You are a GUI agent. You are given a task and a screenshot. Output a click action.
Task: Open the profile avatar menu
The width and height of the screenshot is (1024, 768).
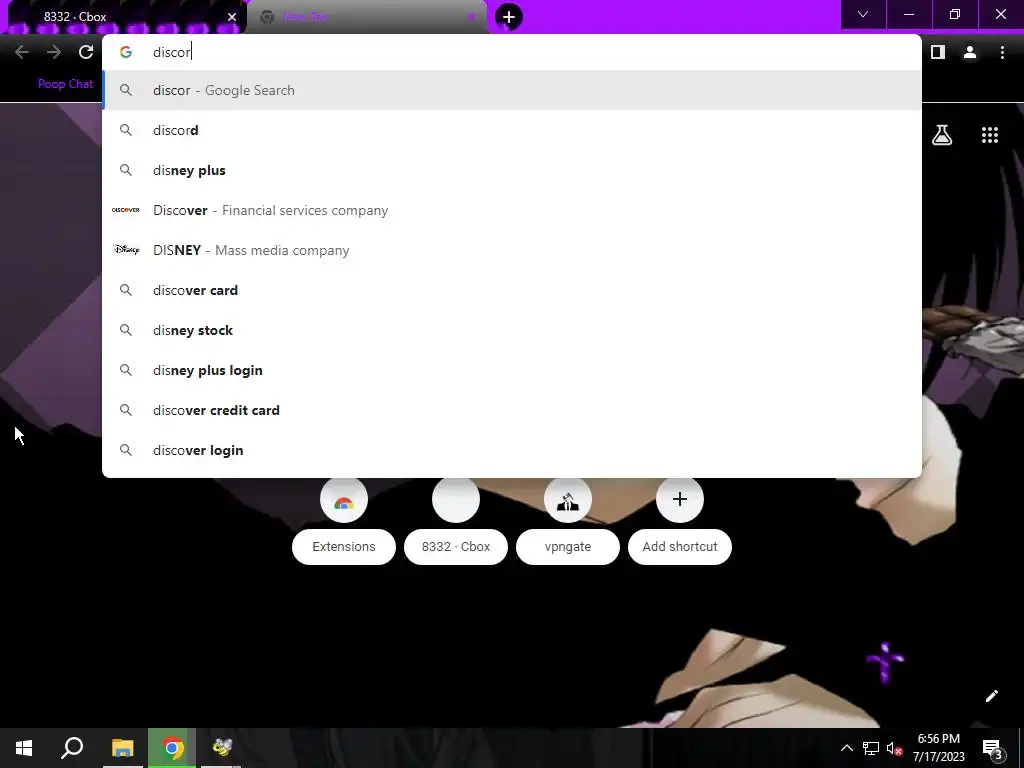970,52
